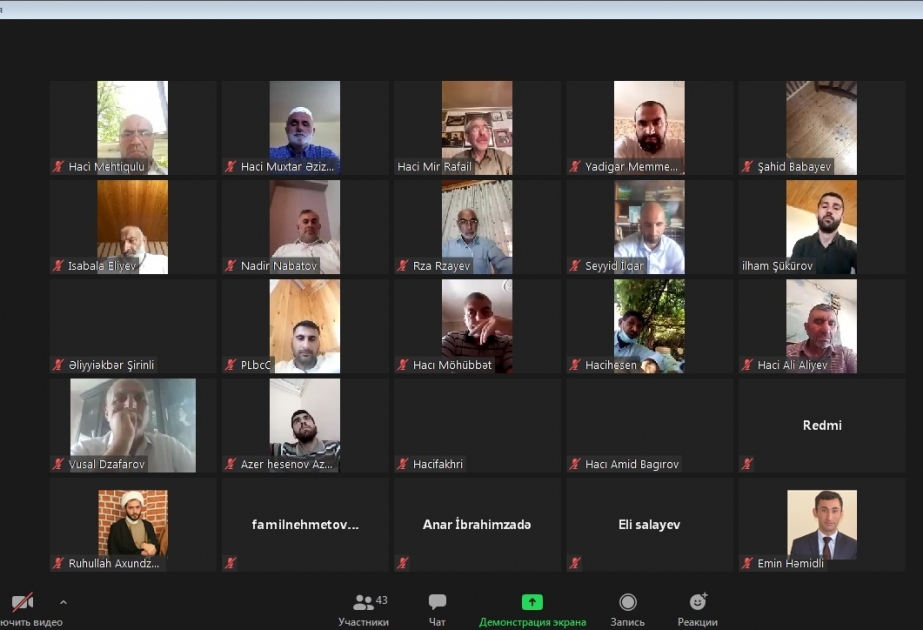Click muted mic icon beside Vusal Dzafarov
Viewport: 923px width, 630px height.
(58, 464)
